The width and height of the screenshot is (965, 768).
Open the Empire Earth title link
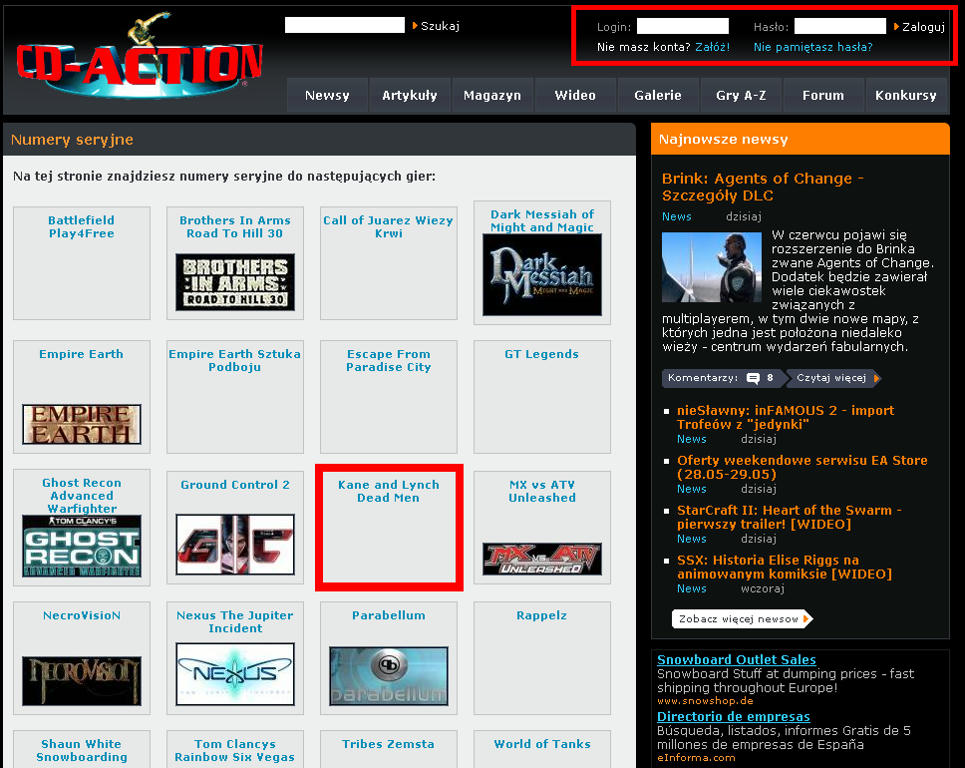pyautogui.click(x=81, y=354)
